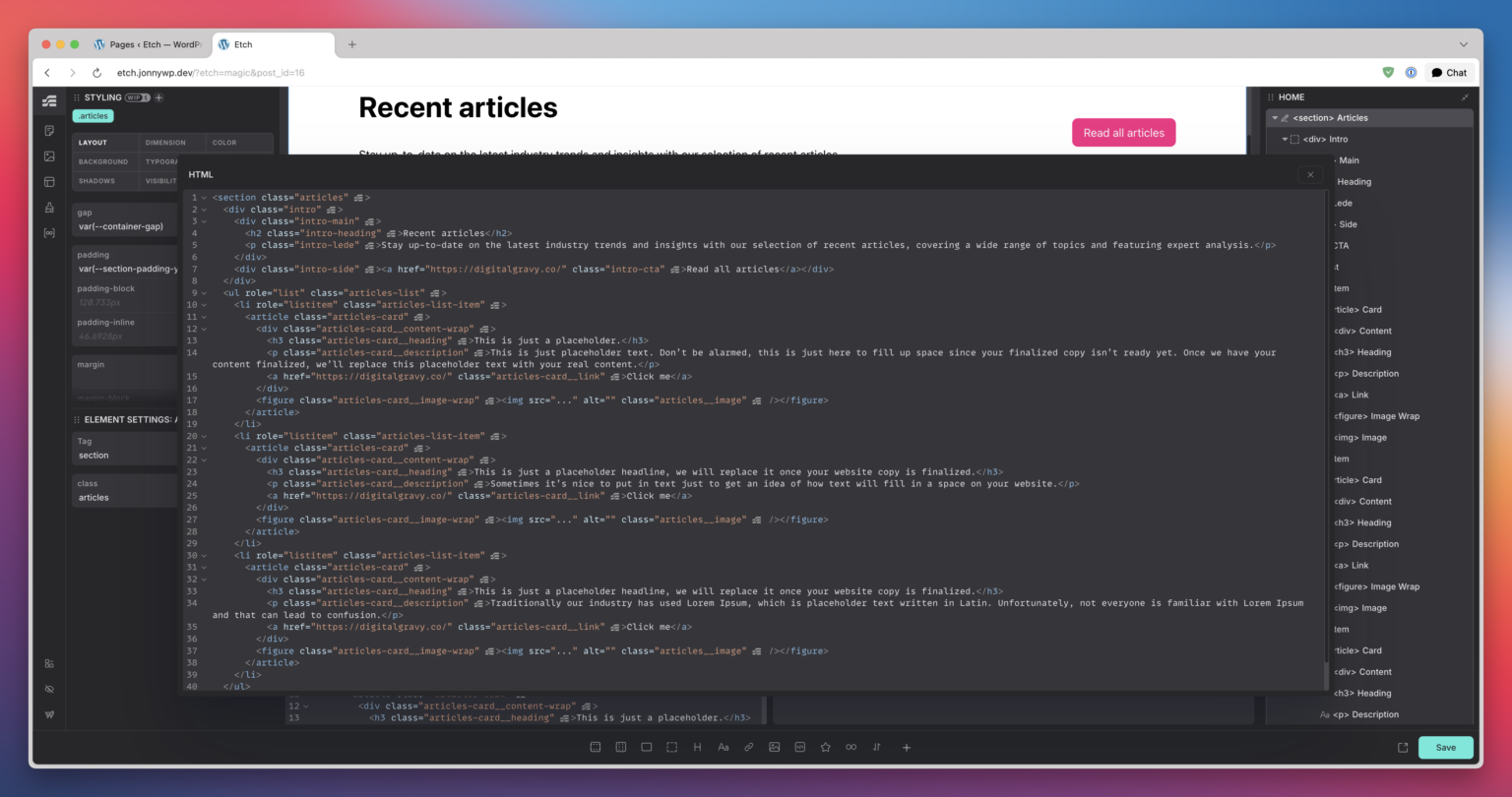Insert a grid container from bottom toolbar
The width and height of the screenshot is (1512, 797).
621,747
